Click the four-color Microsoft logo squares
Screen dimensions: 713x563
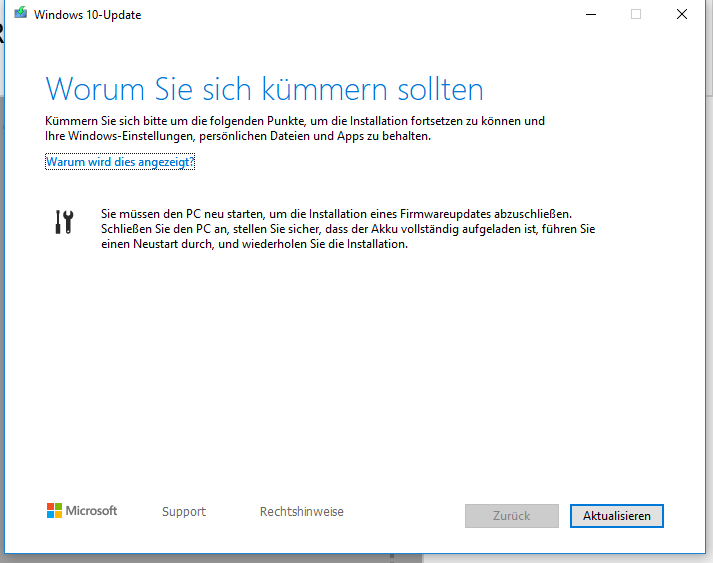(x=54, y=511)
